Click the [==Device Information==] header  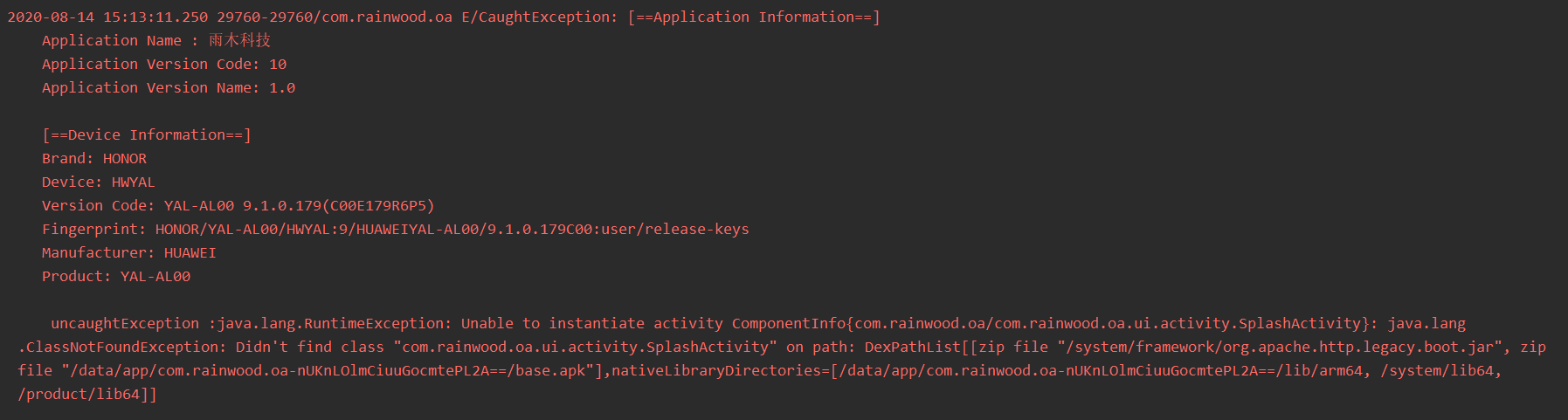pos(147,134)
